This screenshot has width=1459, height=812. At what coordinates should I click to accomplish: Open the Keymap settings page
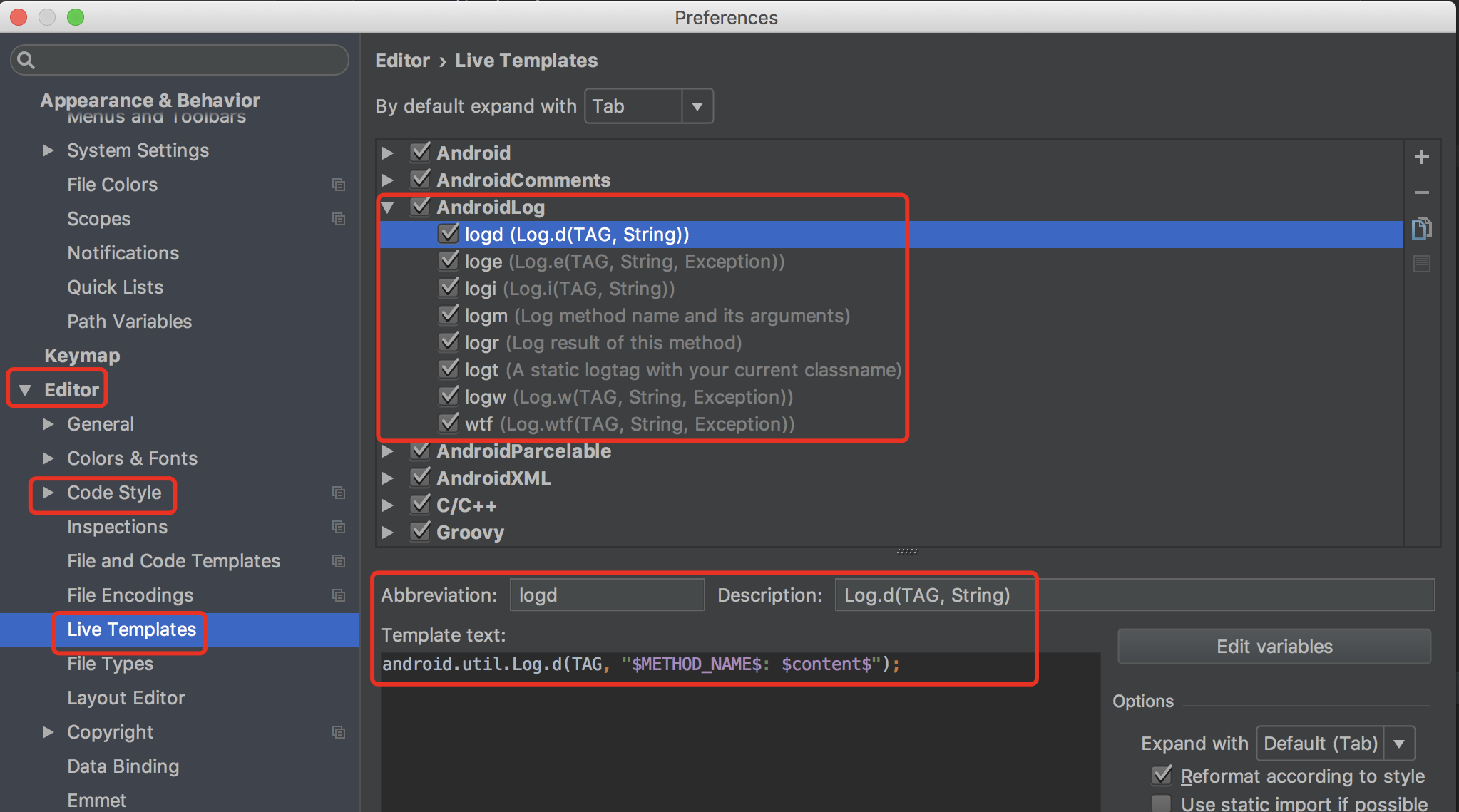[82, 356]
